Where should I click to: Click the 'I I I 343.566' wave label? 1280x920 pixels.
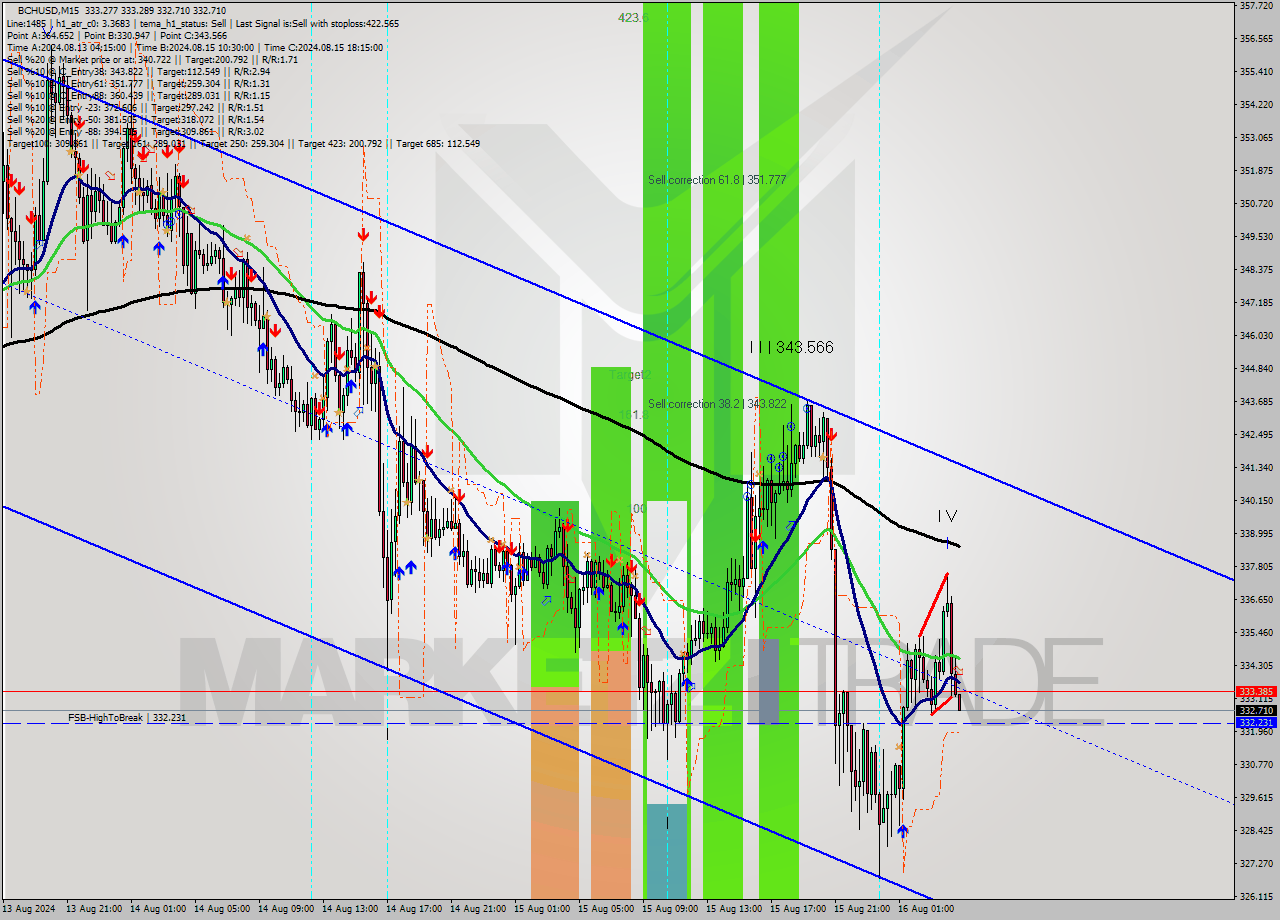pyautogui.click(x=791, y=347)
